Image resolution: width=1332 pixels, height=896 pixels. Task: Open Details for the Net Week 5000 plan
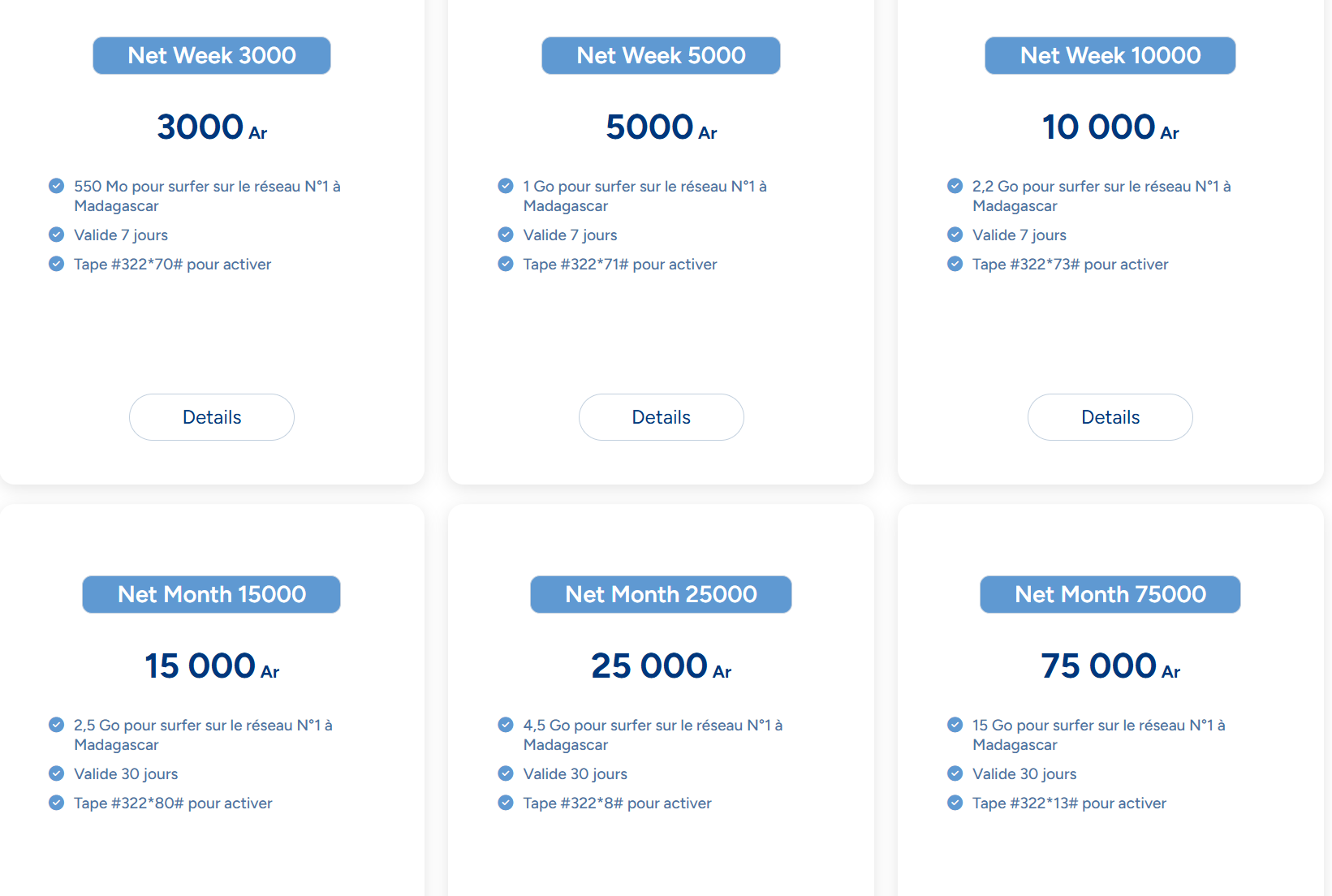coord(661,417)
